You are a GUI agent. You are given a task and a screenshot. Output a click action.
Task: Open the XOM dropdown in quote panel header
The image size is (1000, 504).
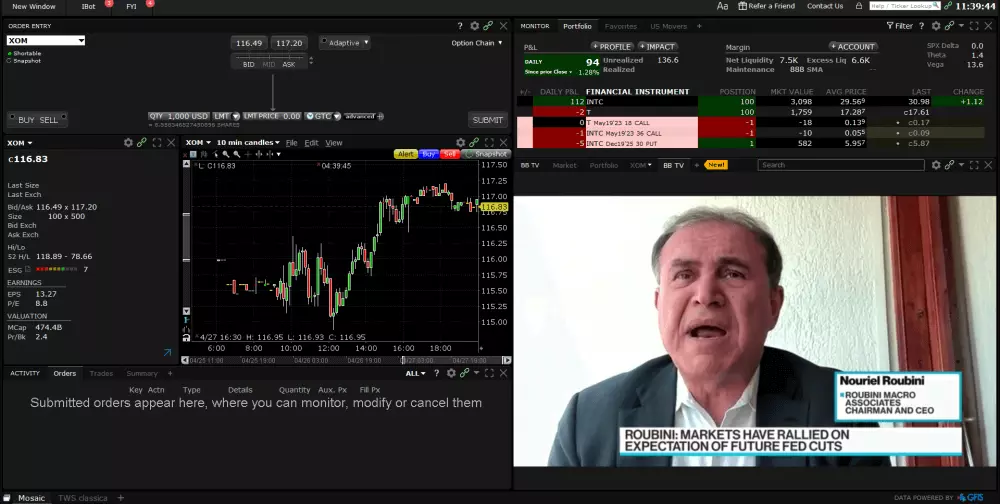click(x=20, y=143)
